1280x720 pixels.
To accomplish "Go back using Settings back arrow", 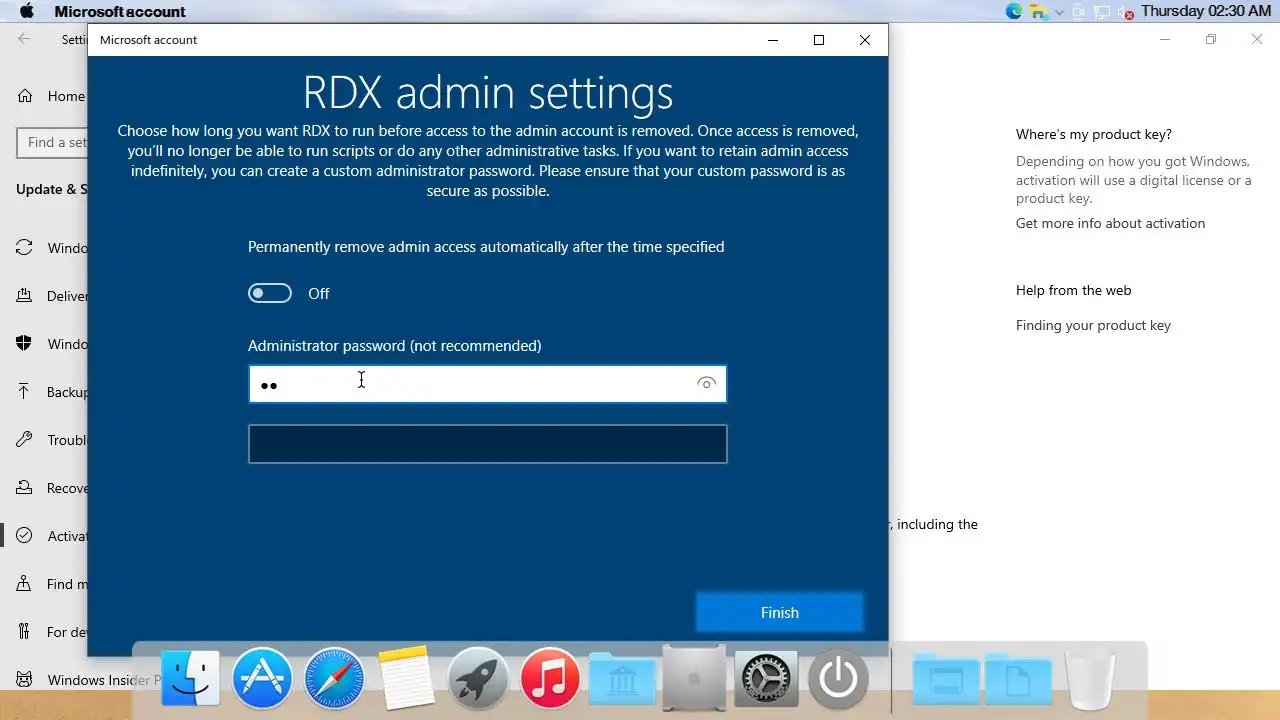I will [24, 39].
